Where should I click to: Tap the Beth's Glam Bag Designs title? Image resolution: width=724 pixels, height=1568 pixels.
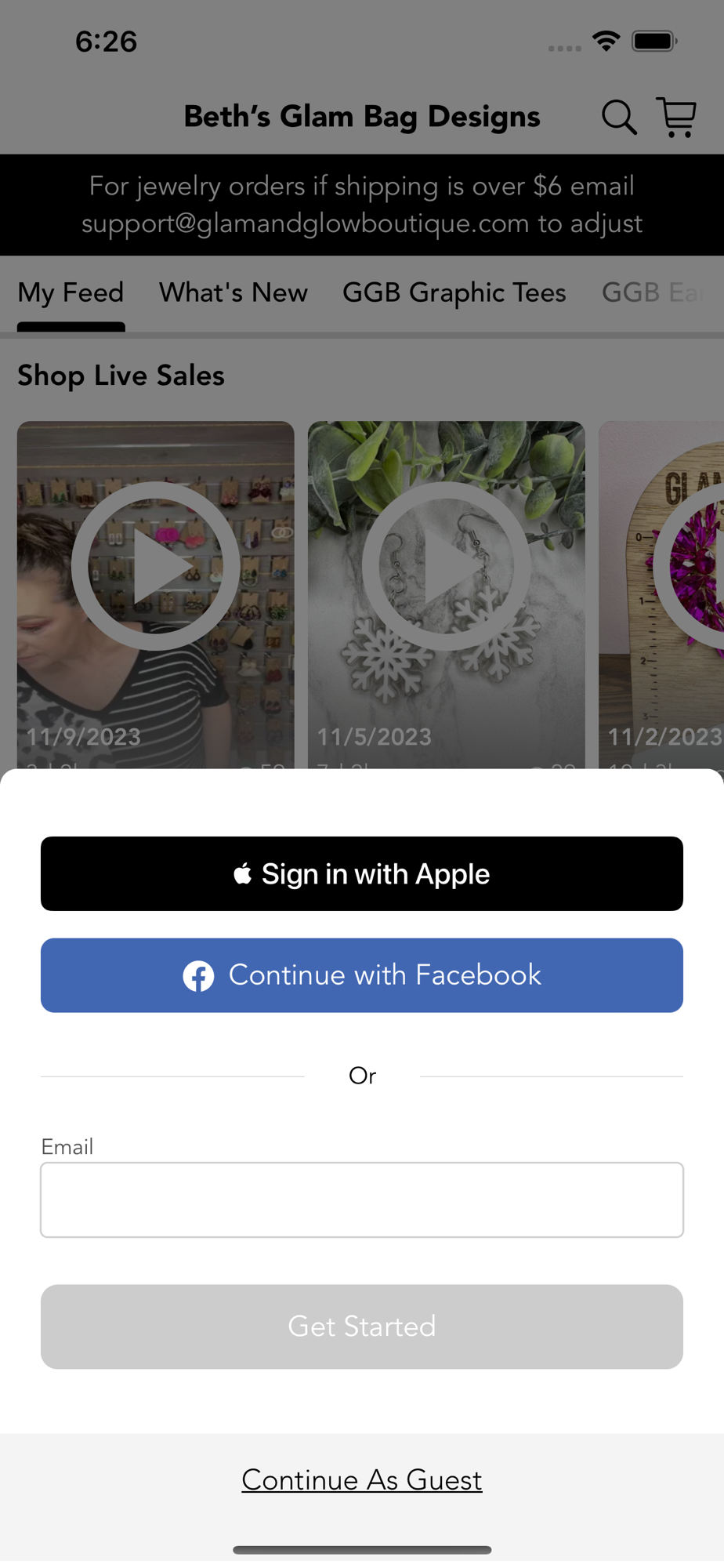[x=362, y=117]
